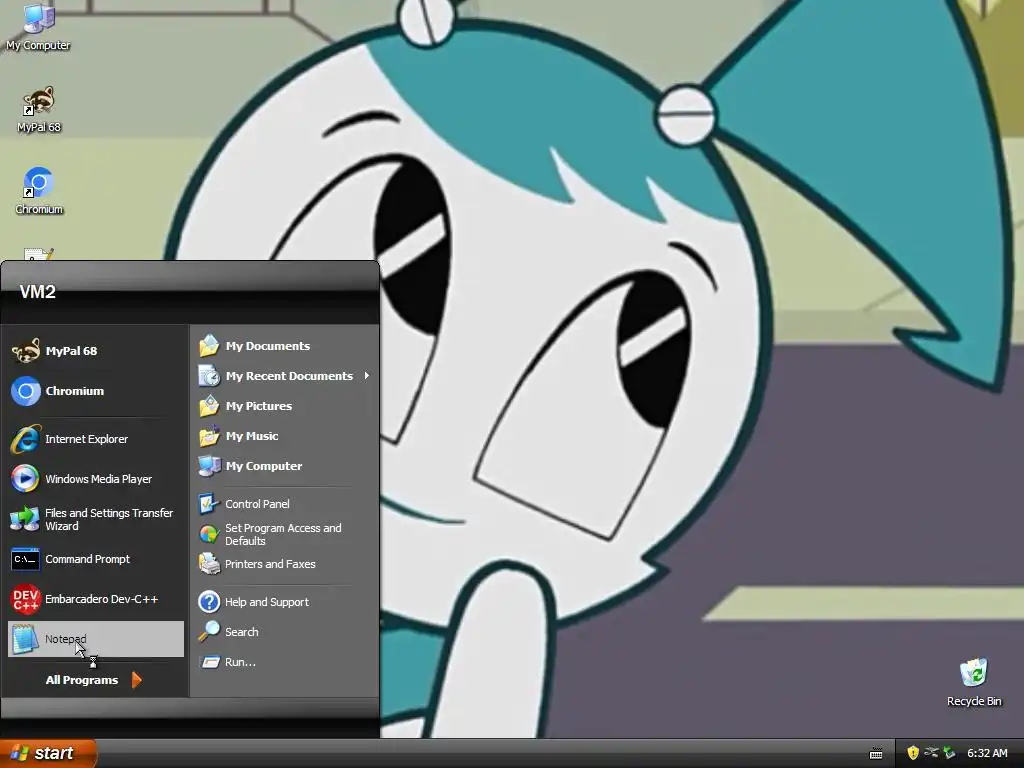The height and width of the screenshot is (768, 1024).
Task: Open the yellow security alert shield in tray
Action: 913,753
